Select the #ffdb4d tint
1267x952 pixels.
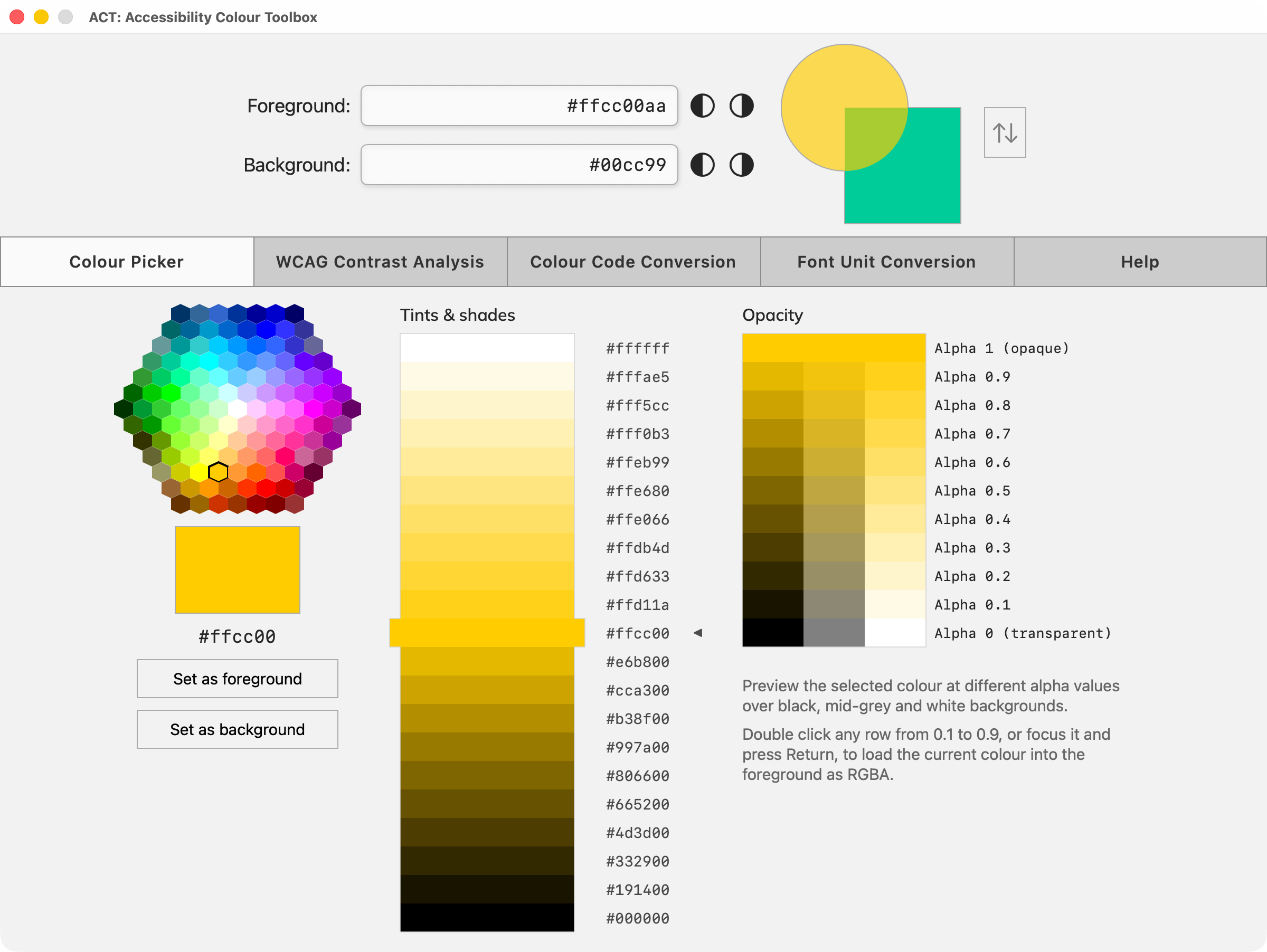click(487, 548)
